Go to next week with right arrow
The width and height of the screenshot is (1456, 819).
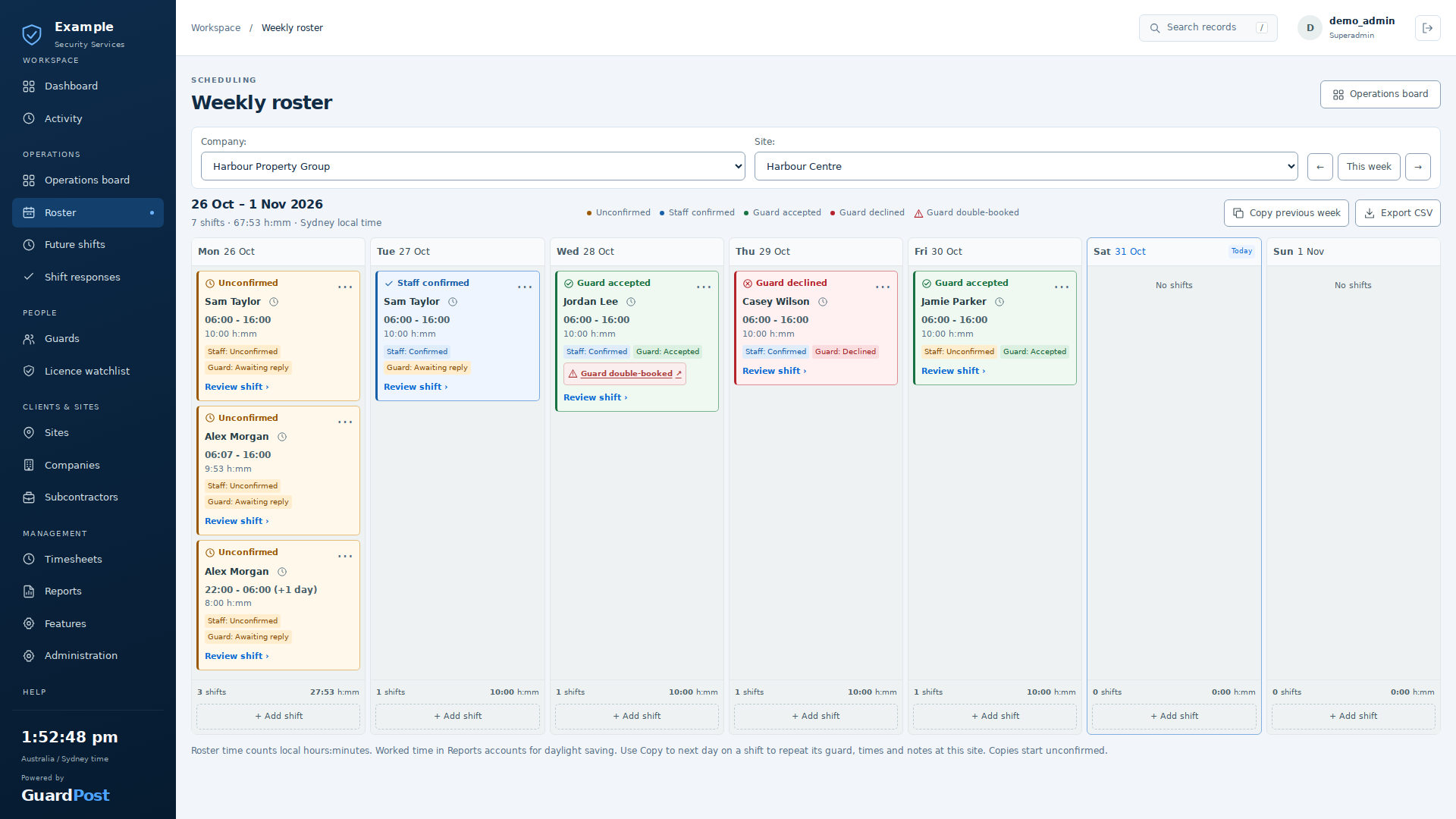coord(1418,167)
